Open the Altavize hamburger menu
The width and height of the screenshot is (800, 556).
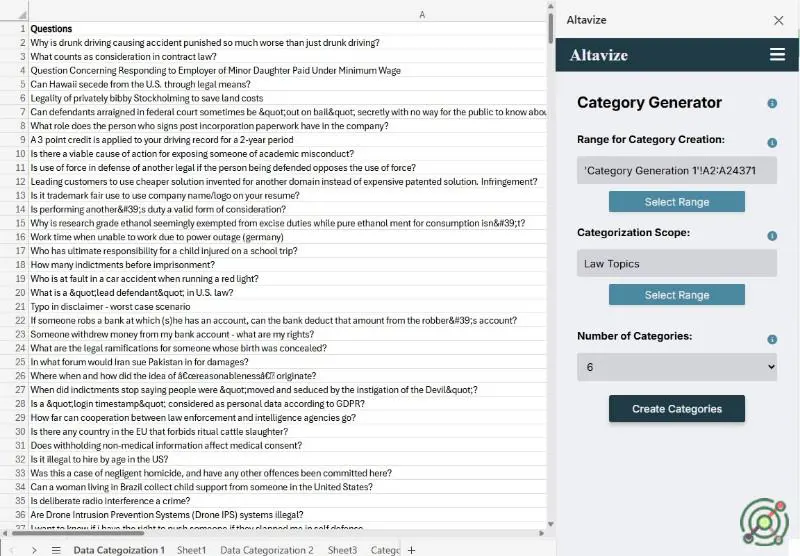777,55
